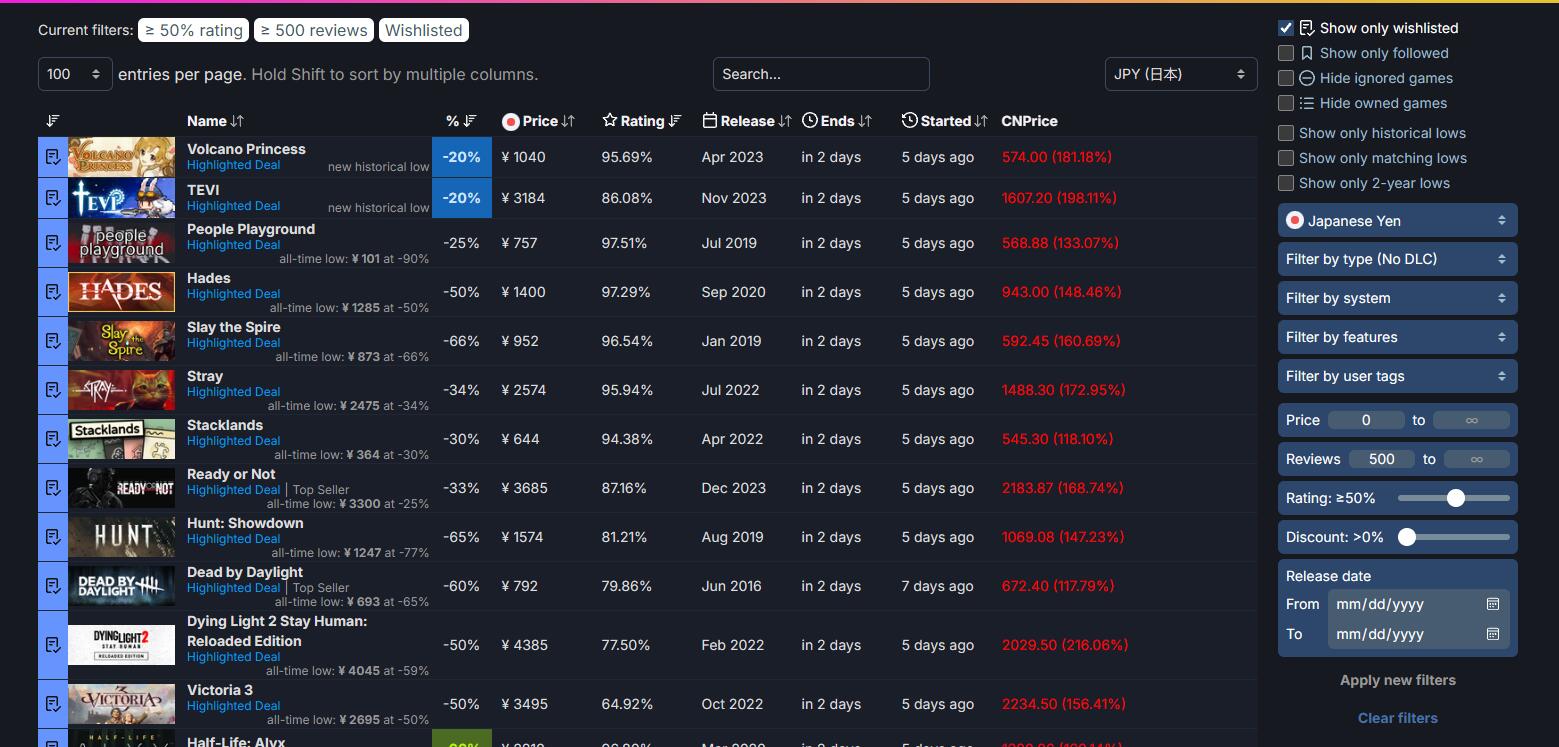The height and width of the screenshot is (747, 1559).
Task: Sort by Name column sort arrows
Action: [237, 121]
